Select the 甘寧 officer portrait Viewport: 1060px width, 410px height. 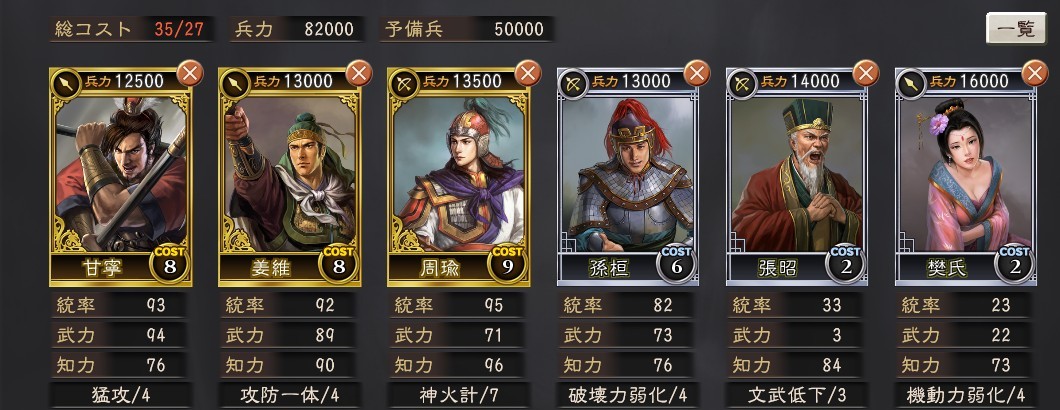(120, 174)
